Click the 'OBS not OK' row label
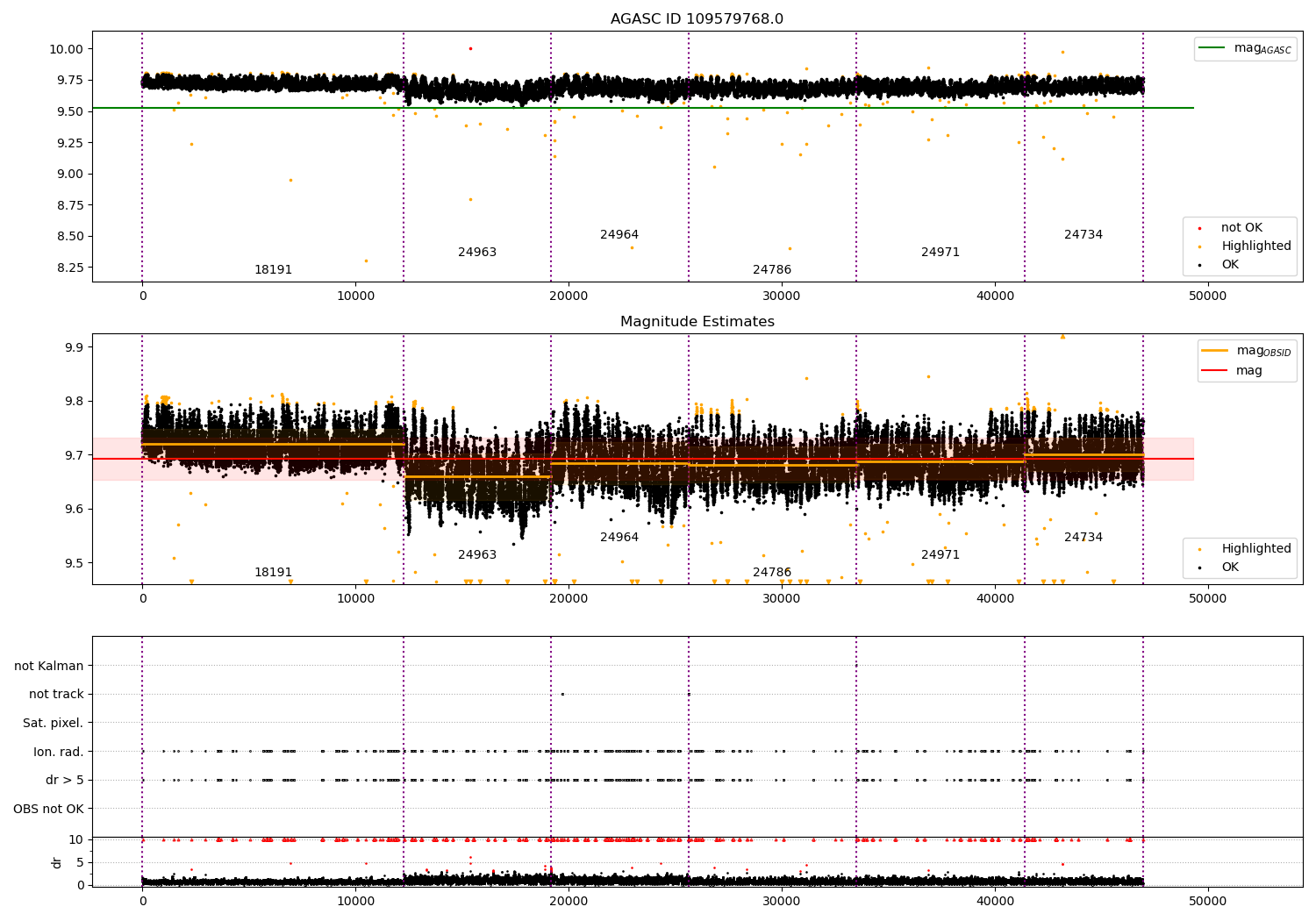 [x=49, y=809]
